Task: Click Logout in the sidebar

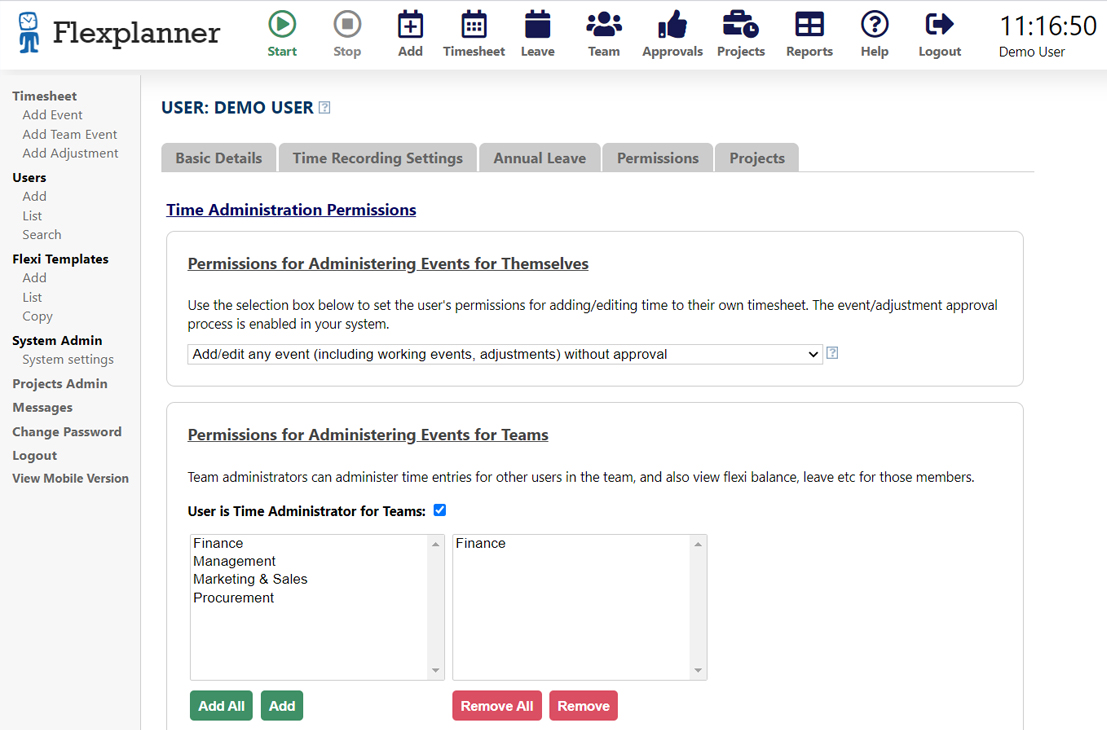Action: 35,455
